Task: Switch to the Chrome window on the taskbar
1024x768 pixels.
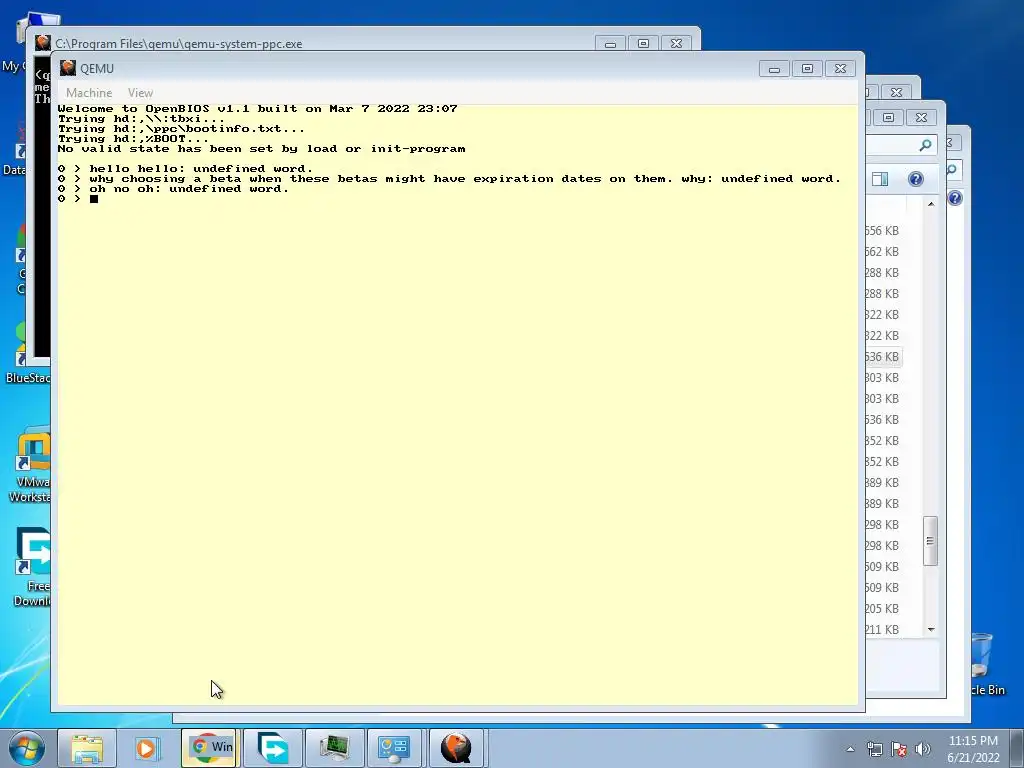Action: pyautogui.click(x=210, y=748)
